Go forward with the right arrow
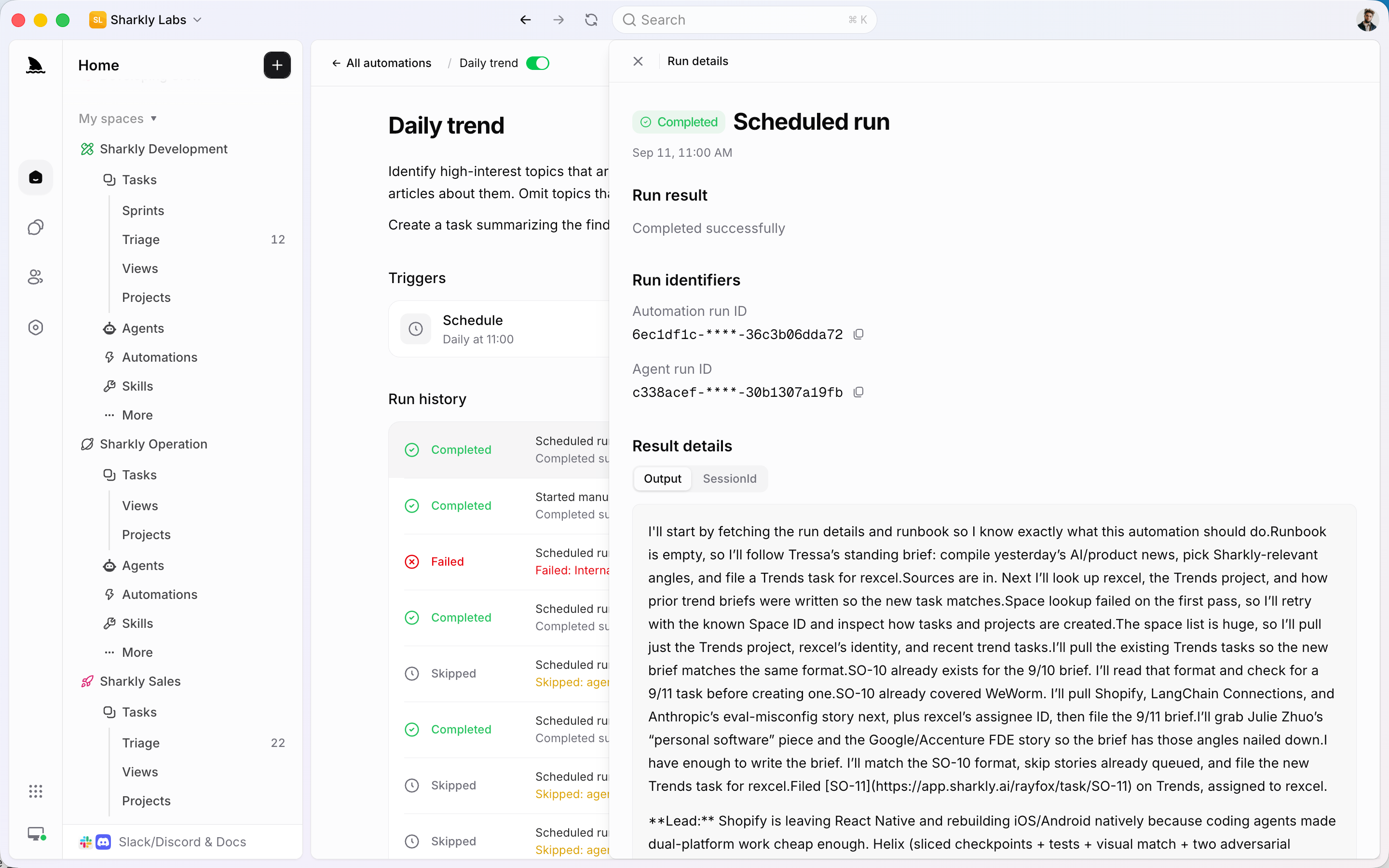 point(558,20)
